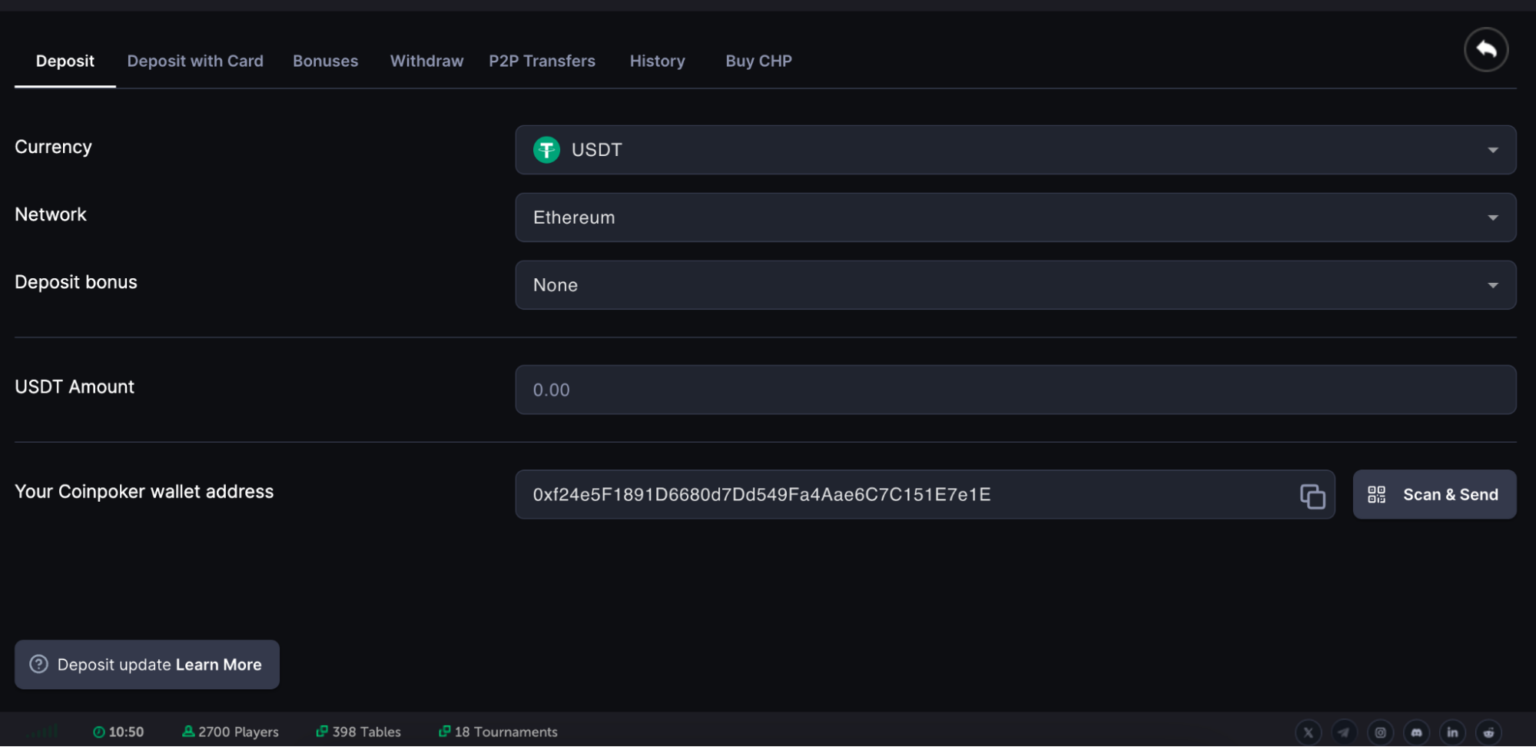Click the USDT Amount input field
The image size is (1536, 747).
(1015, 390)
